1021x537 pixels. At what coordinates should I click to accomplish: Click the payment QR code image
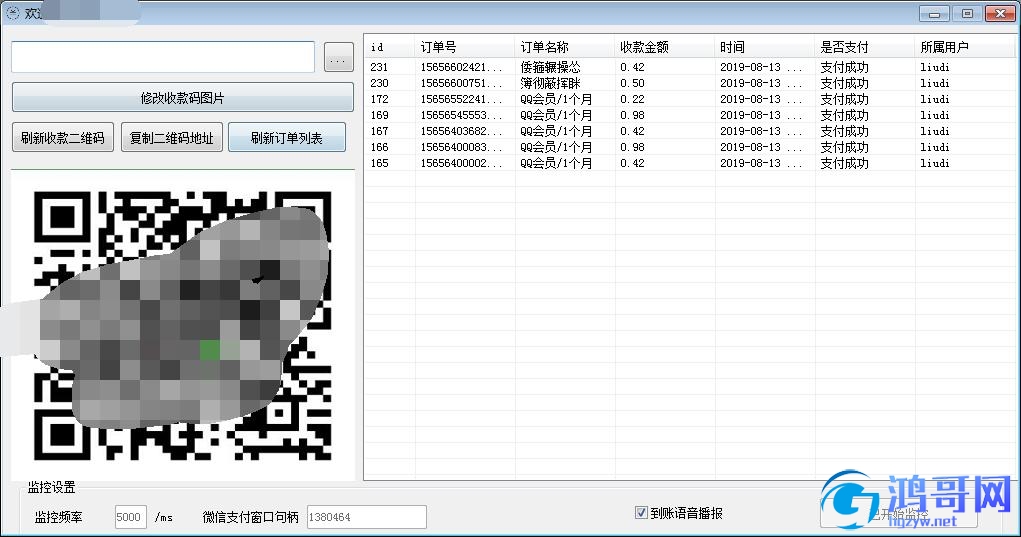(182, 325)
